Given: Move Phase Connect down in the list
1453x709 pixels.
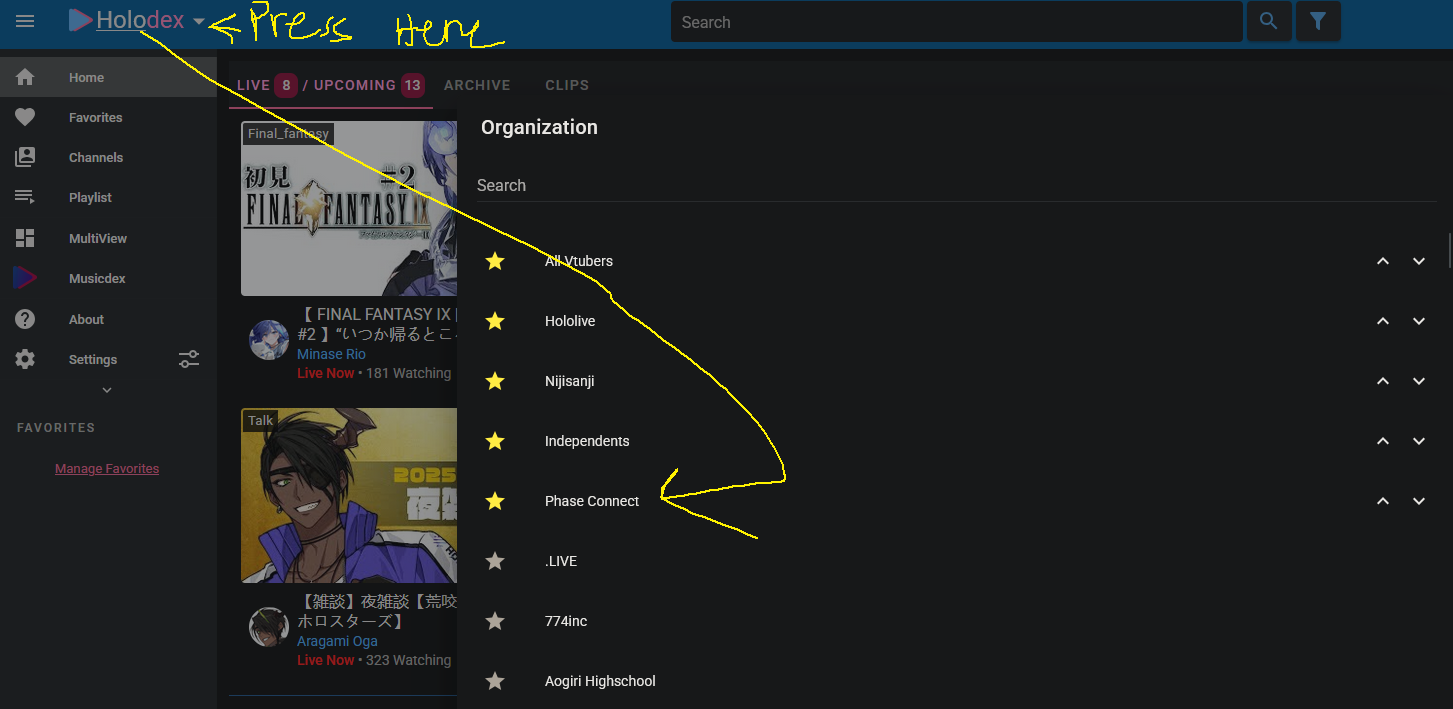Looking at the screenshot, I should (1419, 501).
